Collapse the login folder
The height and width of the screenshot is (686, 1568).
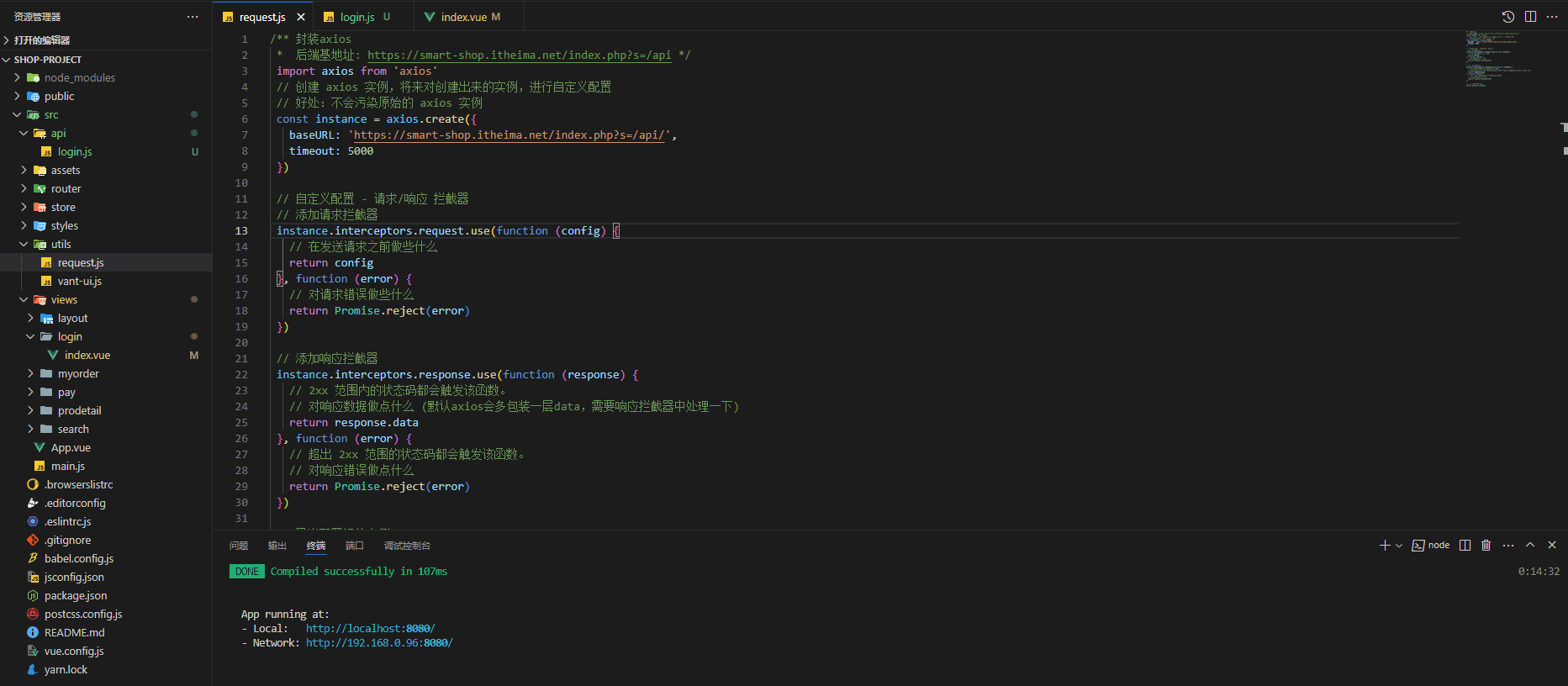106,336
